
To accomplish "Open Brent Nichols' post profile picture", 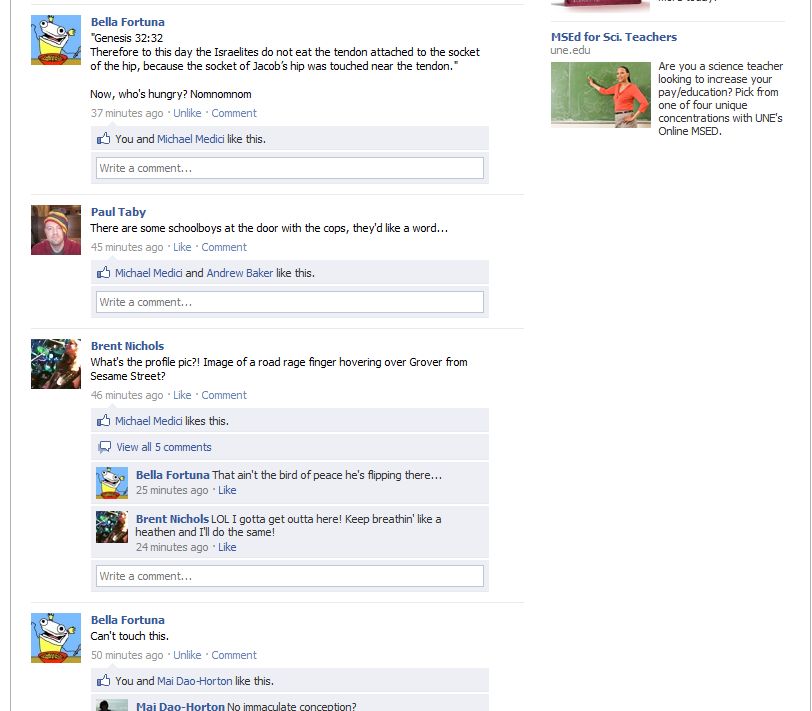I will pos(56,364).
